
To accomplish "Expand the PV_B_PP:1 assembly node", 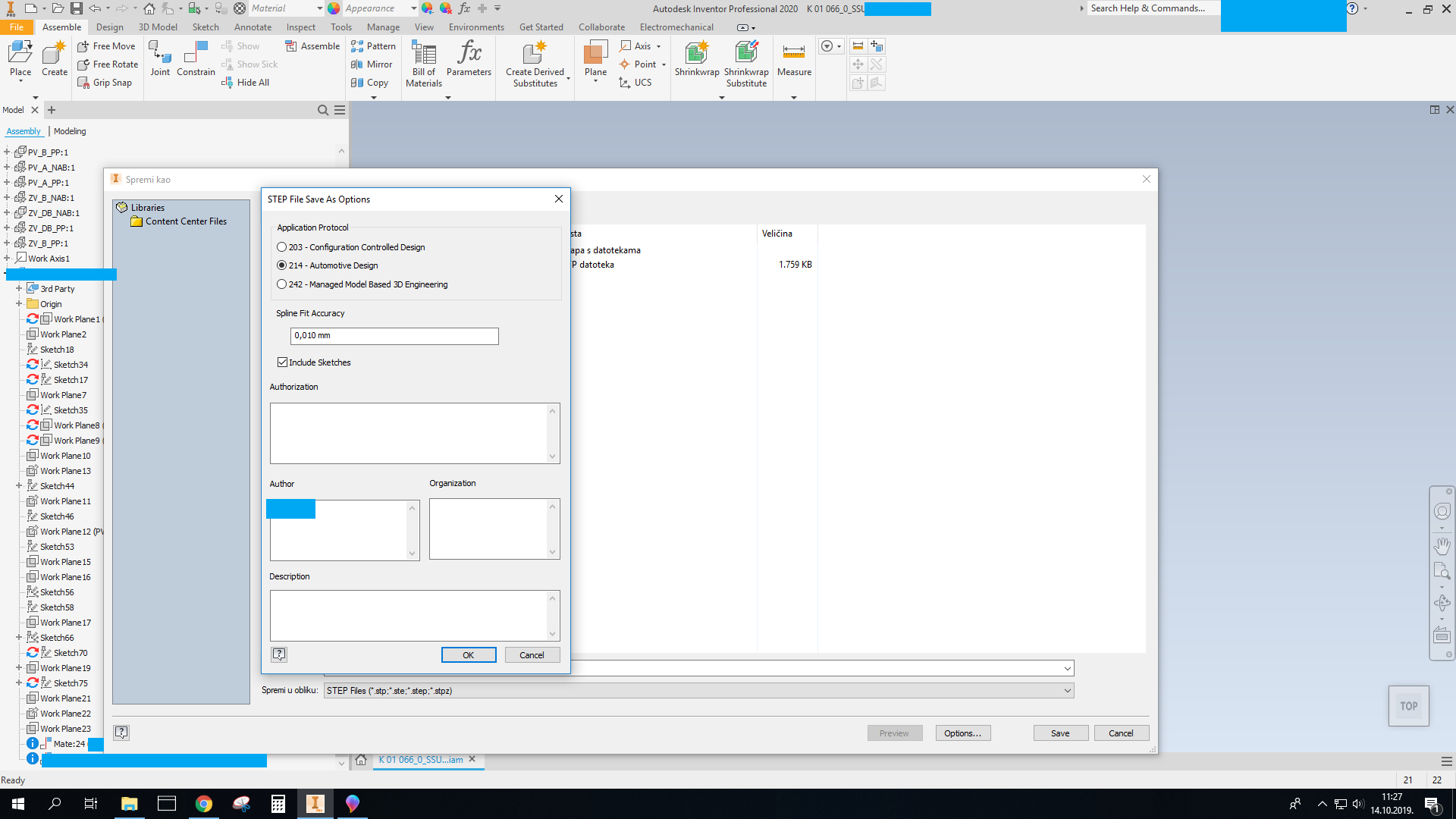I will pyautogui.click(x=7, y=152).
